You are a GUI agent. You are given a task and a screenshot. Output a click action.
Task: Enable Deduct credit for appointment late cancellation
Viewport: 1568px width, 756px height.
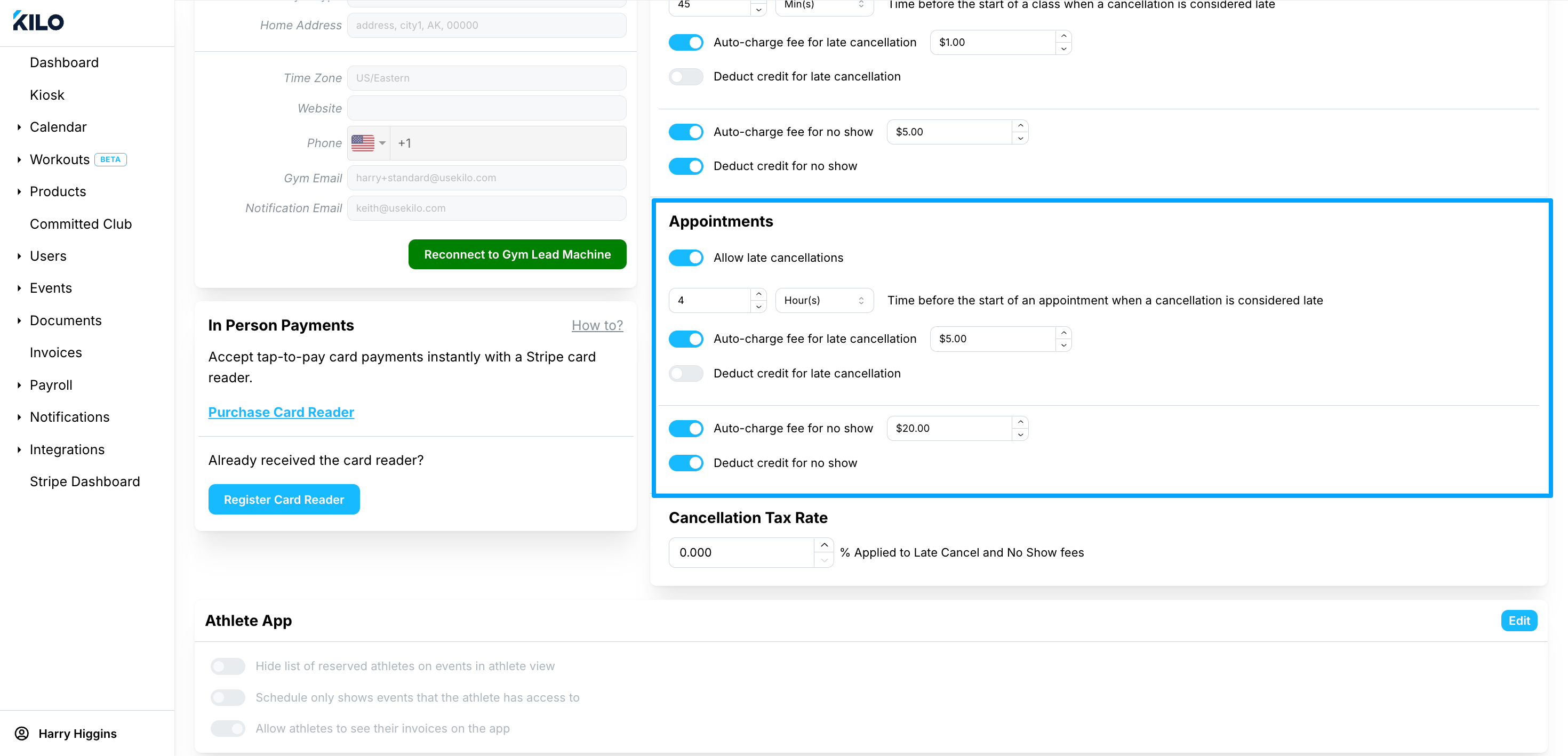coord(686,374)
